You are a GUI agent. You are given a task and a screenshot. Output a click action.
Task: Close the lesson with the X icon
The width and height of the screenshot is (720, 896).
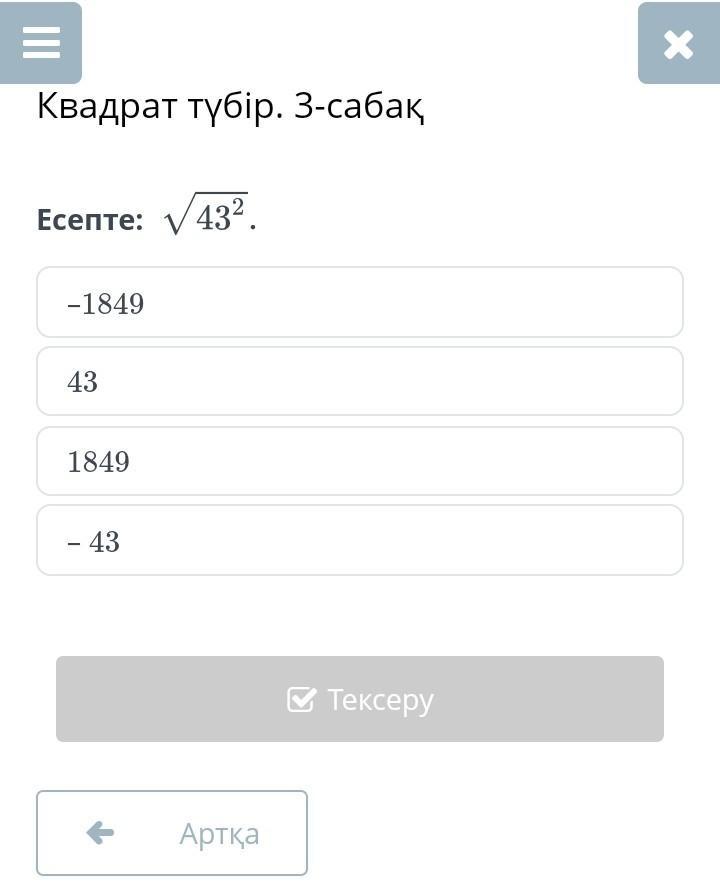[678, 44]
